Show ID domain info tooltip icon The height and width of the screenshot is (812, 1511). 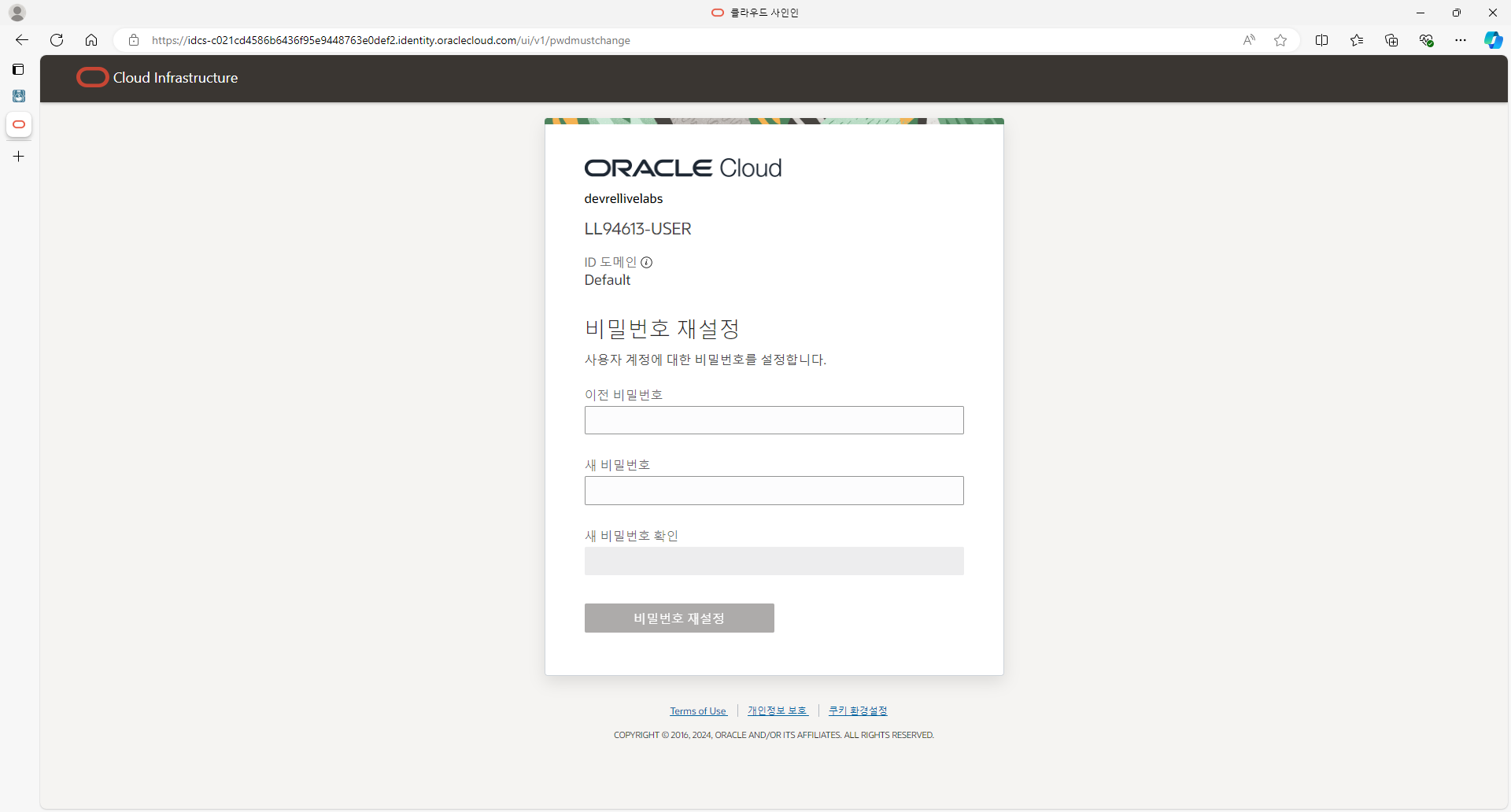[646, 262]
